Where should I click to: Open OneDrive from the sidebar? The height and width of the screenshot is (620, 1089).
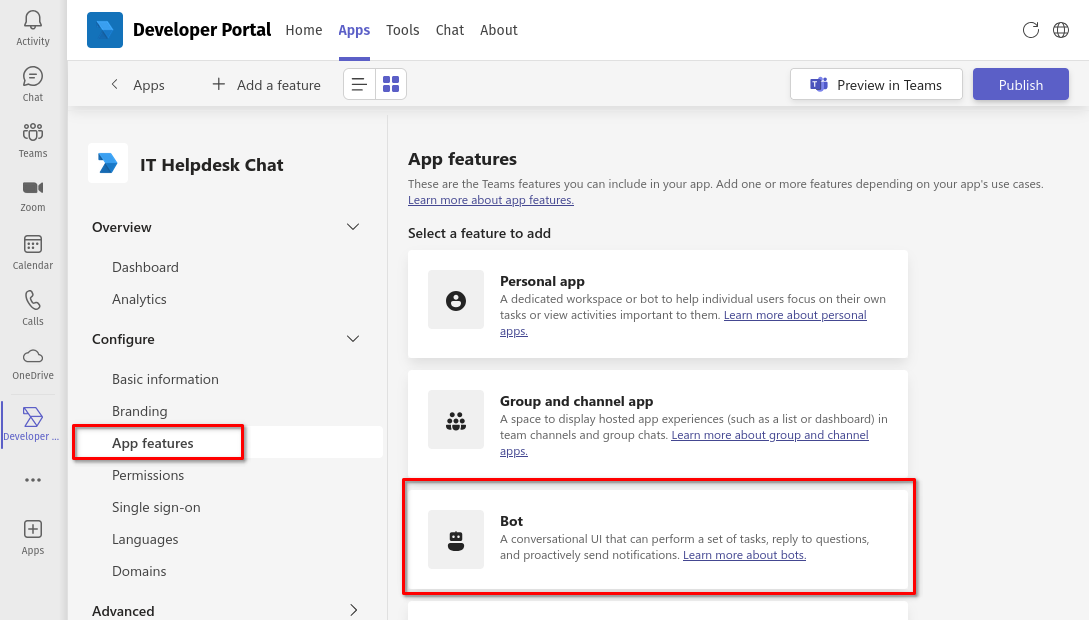tap(33, 365)
